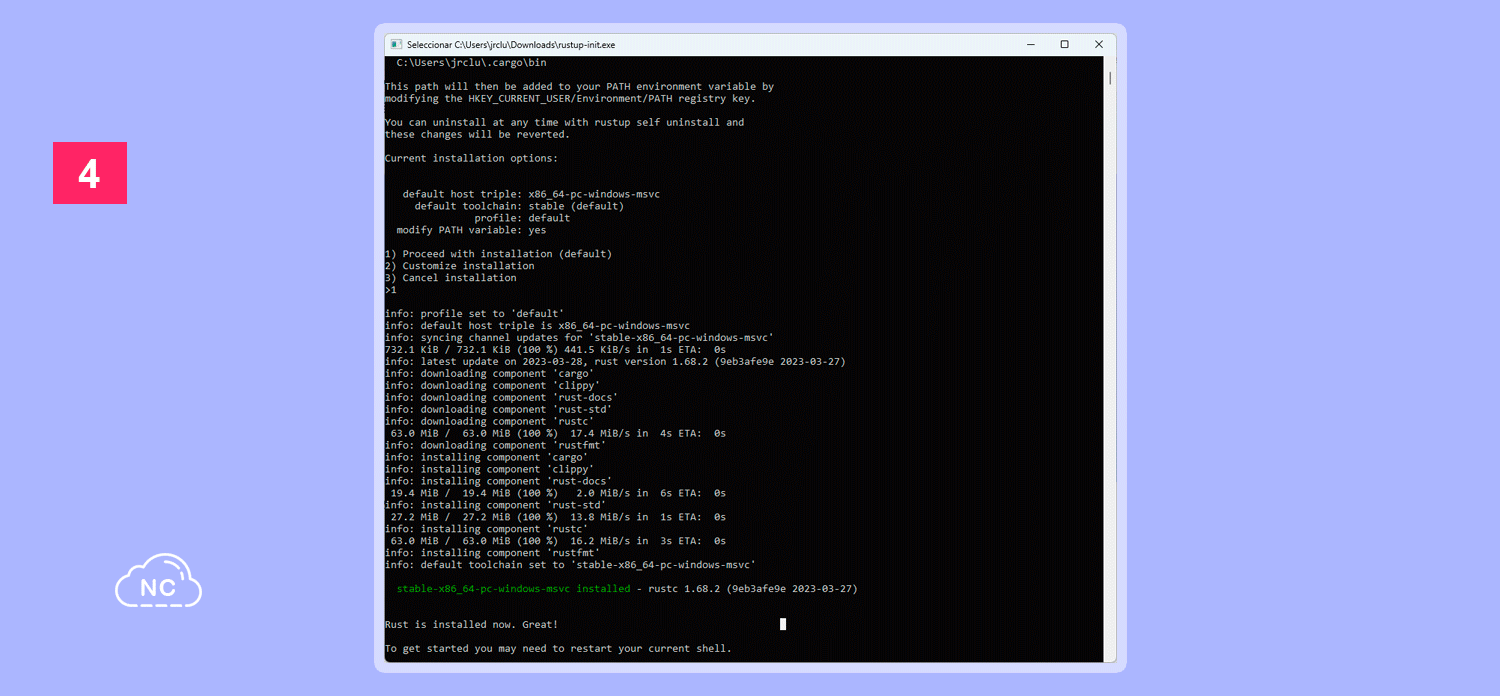The image size is (1500, 696).
Task: Click option '2) Customize installation'
Action: (x=459, y=267)
